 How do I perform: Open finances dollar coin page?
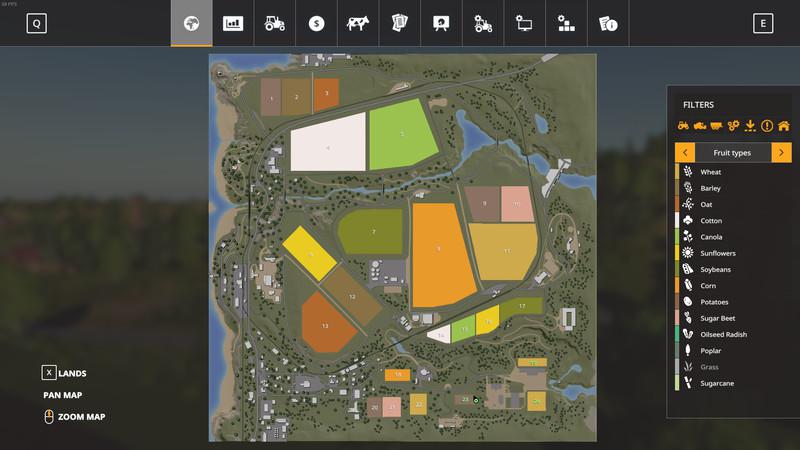click(x=316, y=24)
